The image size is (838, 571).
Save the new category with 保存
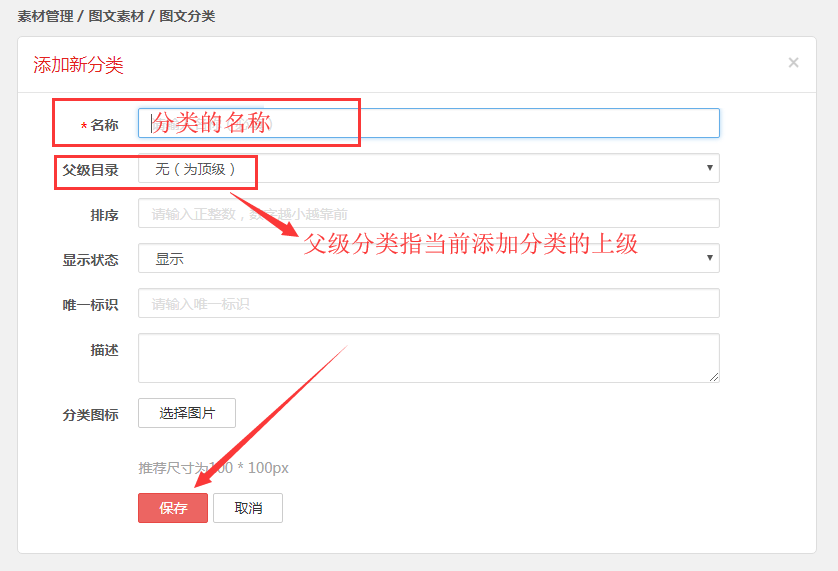(173, 508)
